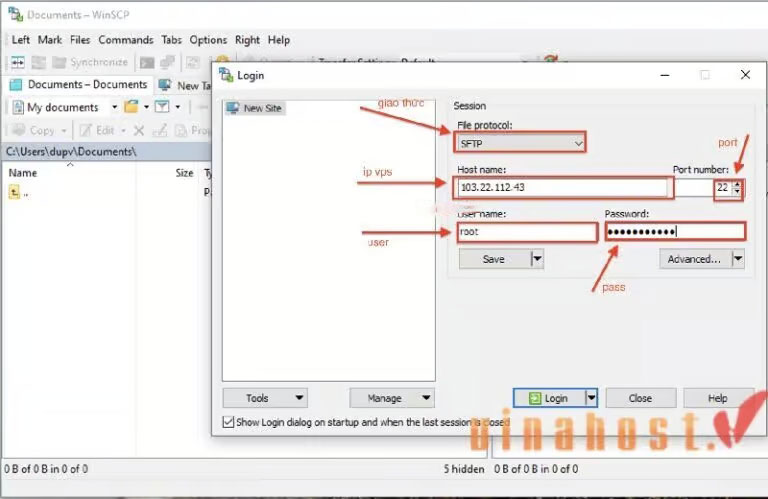Click the Host name input field
768x499 pixels.
(562, 188)
